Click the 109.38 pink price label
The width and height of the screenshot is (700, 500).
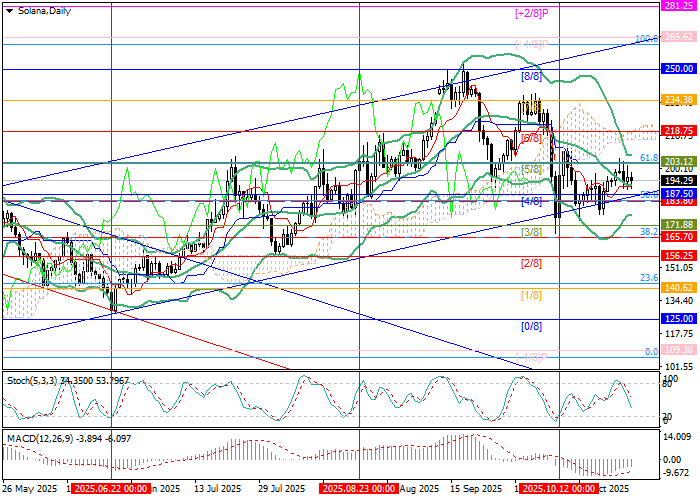(679, 350)
